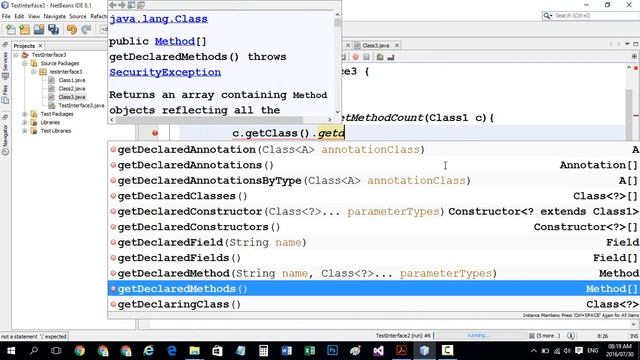The height and width of the screenshot is (360, 640).
Task: Close the Projects panel
Action: point(40,46)
